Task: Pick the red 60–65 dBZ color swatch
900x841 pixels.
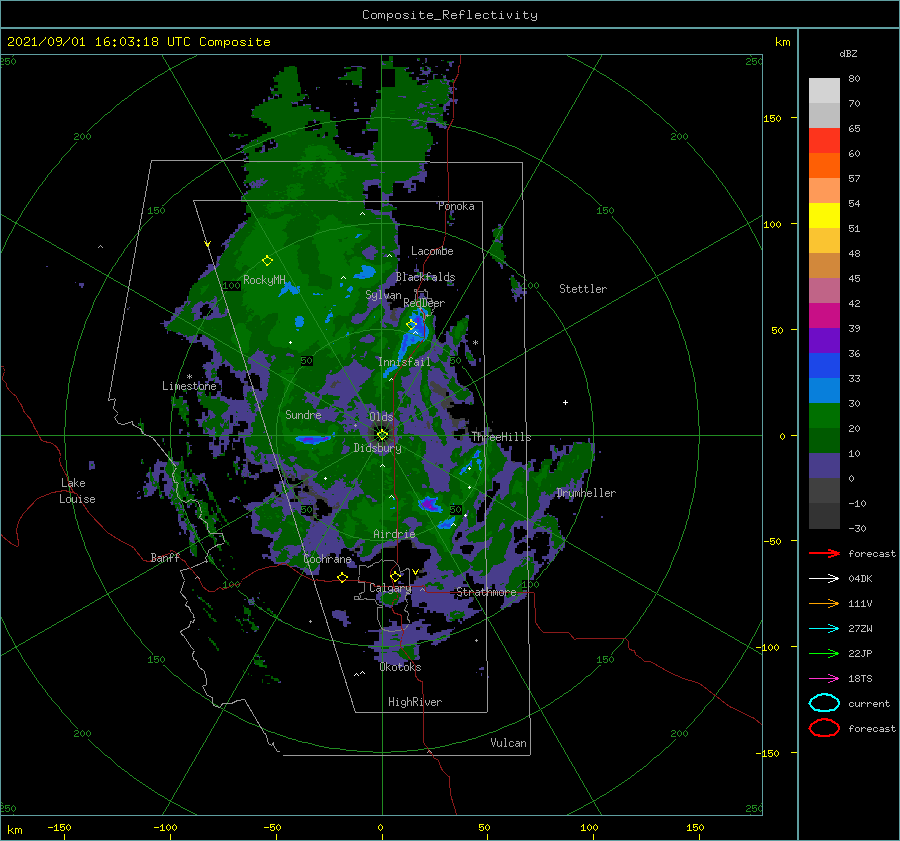Action: pyautogui.click(x=824, y=141)
